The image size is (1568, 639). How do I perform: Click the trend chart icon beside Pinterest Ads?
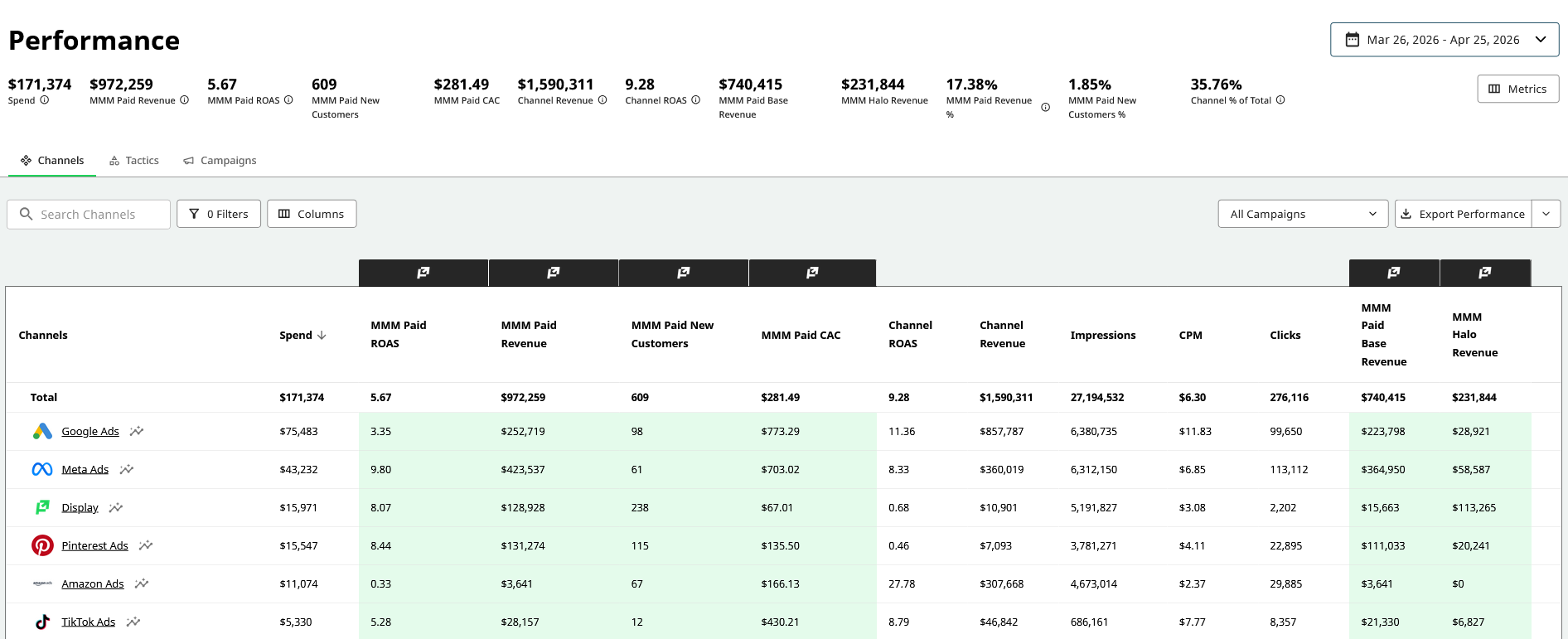tap(146, 545)
